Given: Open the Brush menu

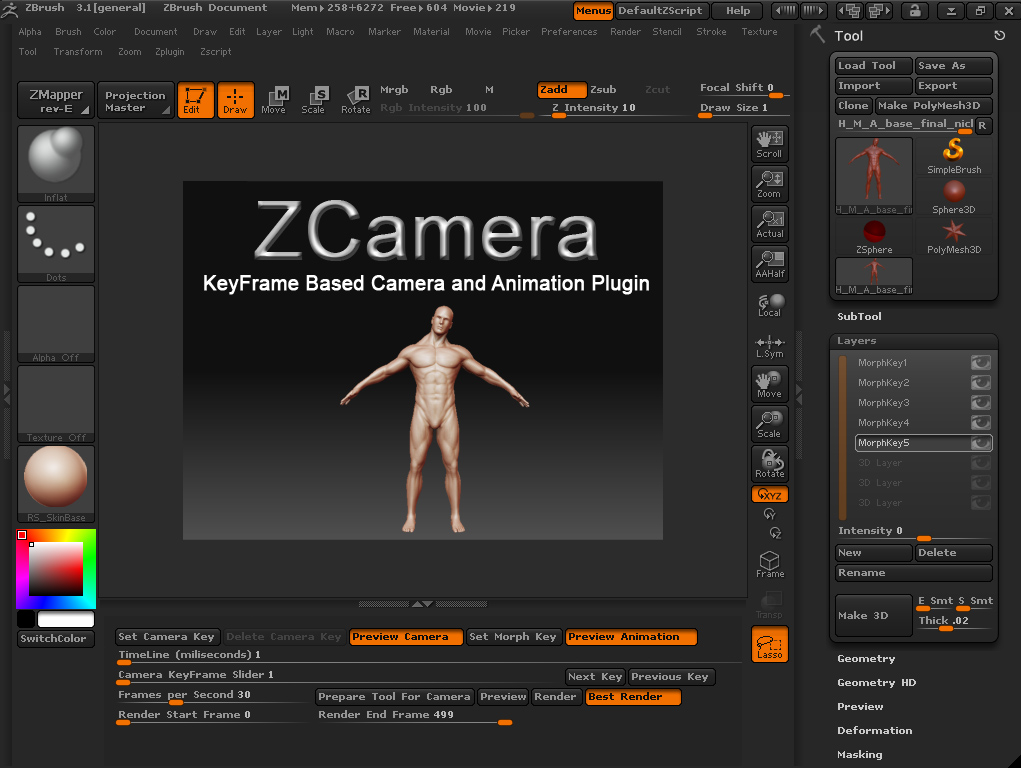Looking at the screenshot, I should tap(68, 31).
